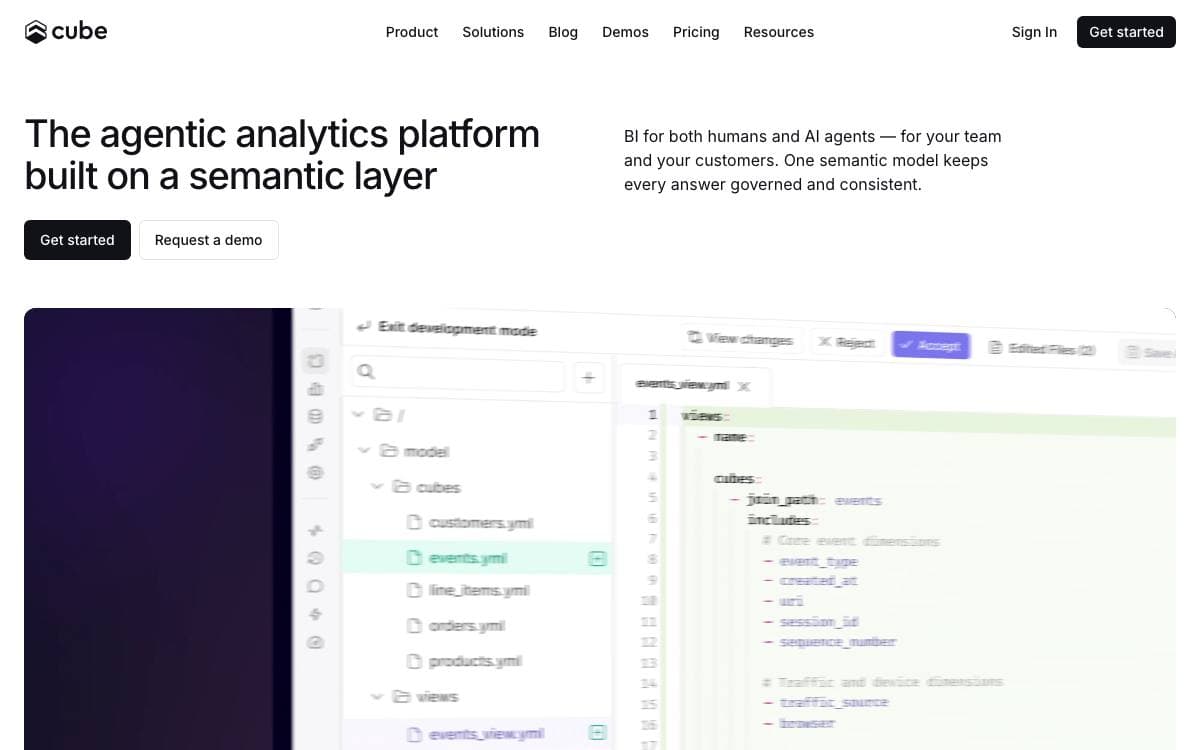Click the chat bubble sidebar icon
The width and height of the screenshot is (1200, 750).
tap(315, 586)
